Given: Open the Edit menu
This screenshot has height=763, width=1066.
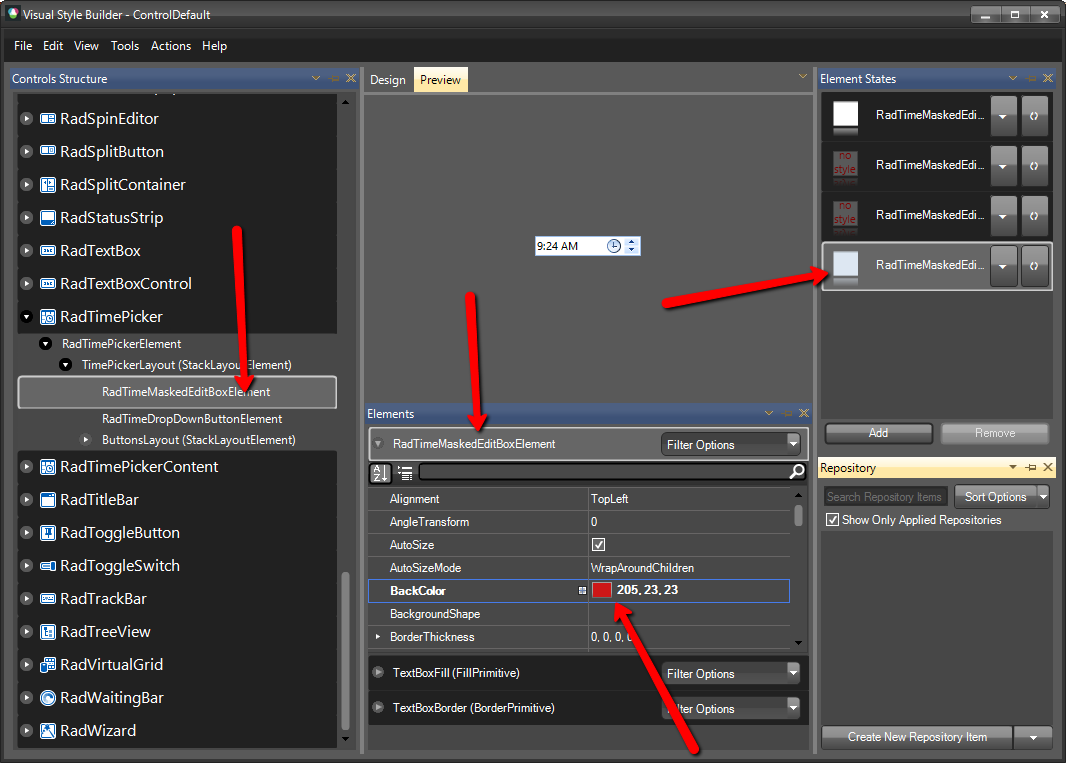Looking at the screenshot, I should [53, 46].
